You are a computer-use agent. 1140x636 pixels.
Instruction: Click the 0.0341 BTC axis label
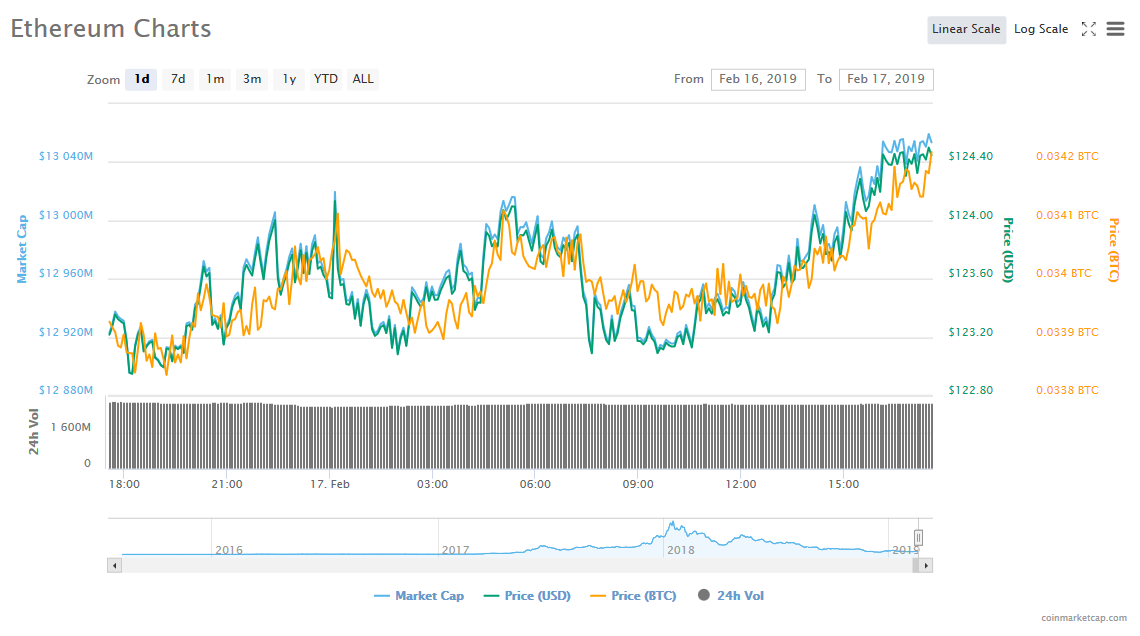[1067, 215]
